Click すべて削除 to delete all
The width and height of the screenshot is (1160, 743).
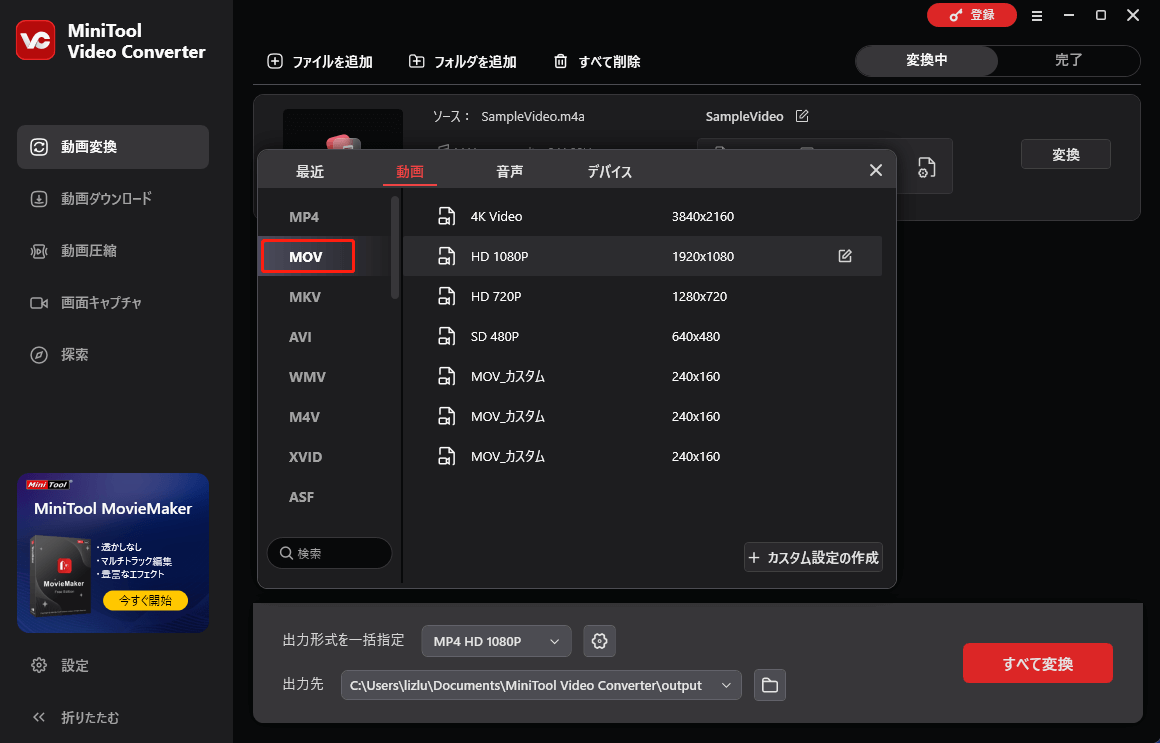597,61
